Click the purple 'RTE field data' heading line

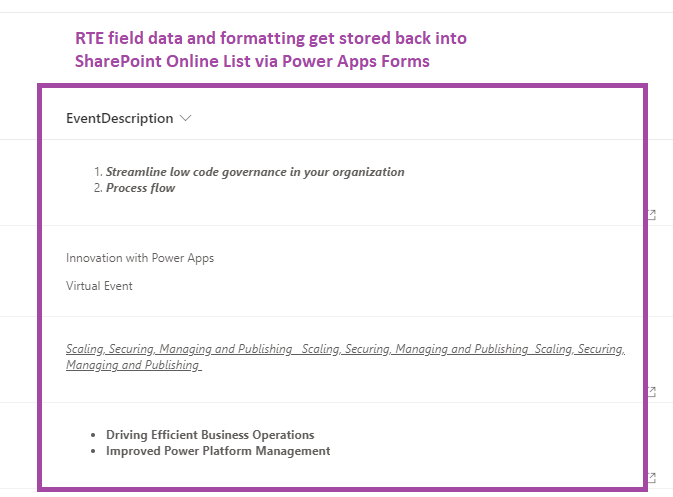(x=271, y=38)
